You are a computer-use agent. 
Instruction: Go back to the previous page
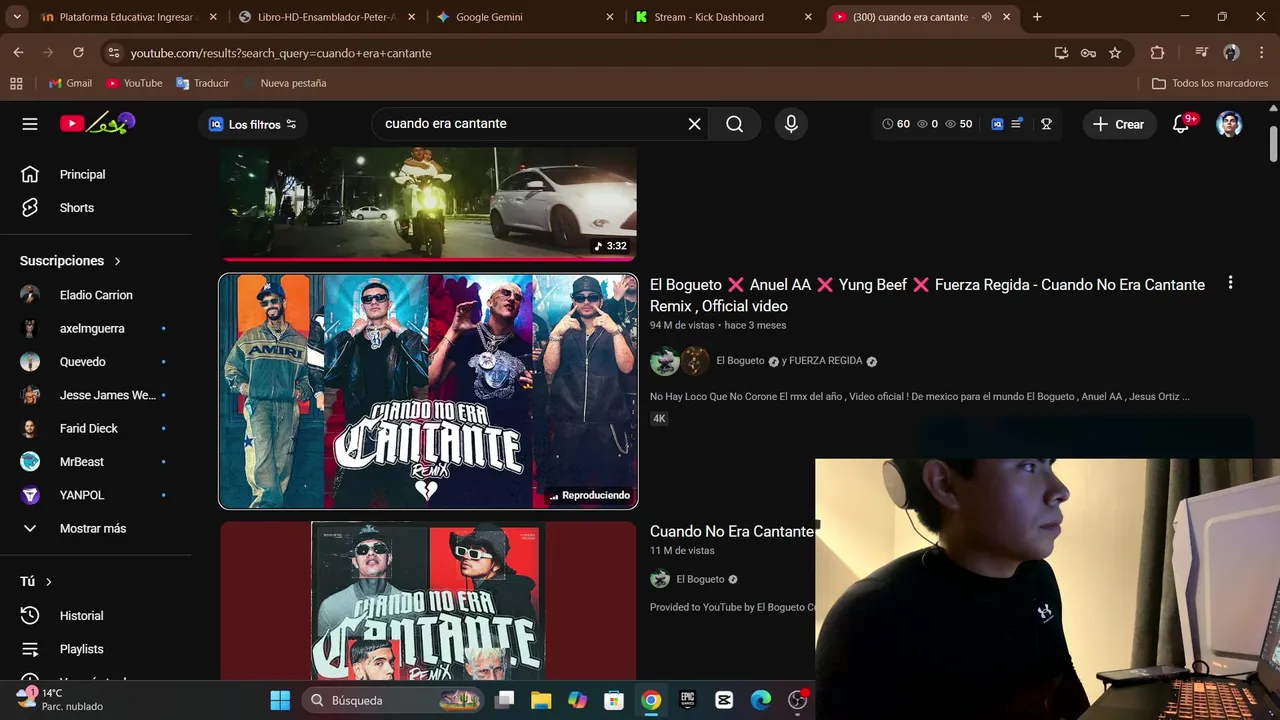pyautogui.click(x=18, y=53)
